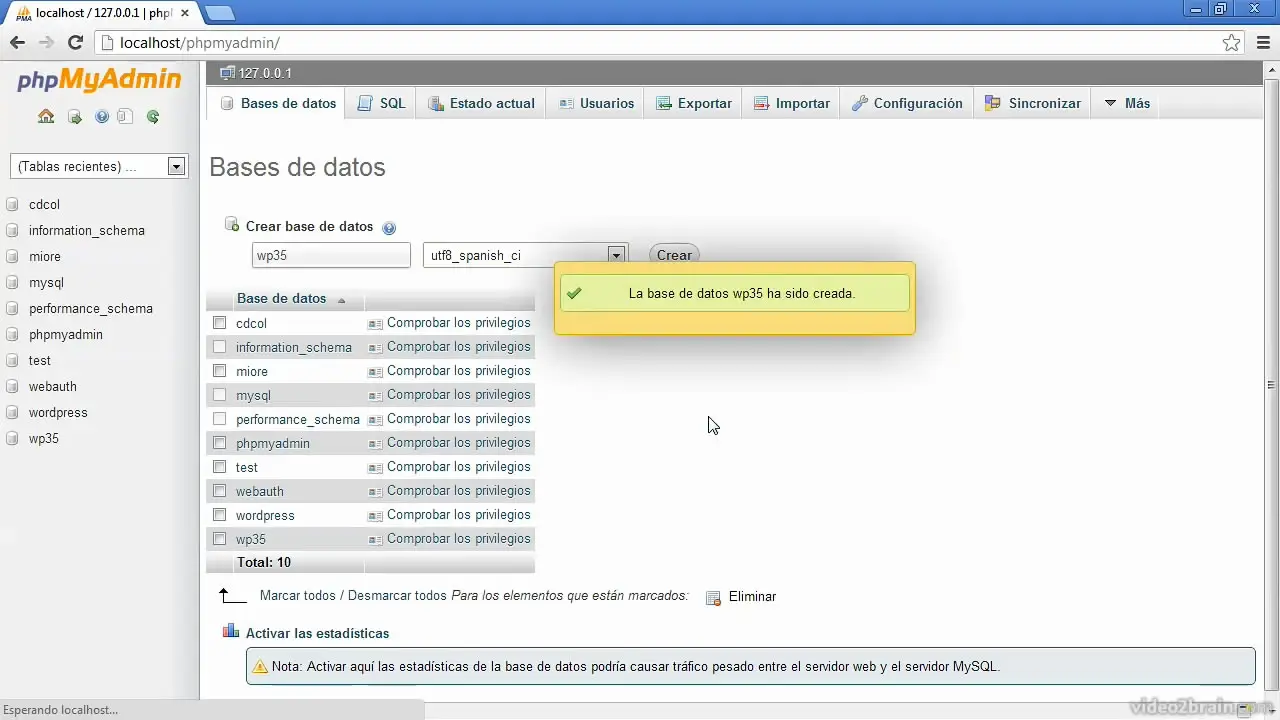Image resolution: width=1280 pixels, height=720 pixels.
Task: Reload the page with the browser refresh icon
Action: pos(75,43)
